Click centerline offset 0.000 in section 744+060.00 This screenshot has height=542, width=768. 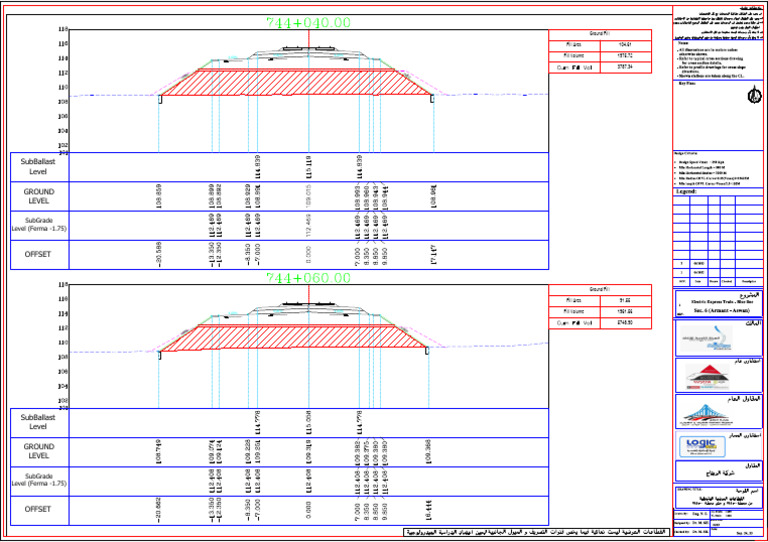click(309, 509)
